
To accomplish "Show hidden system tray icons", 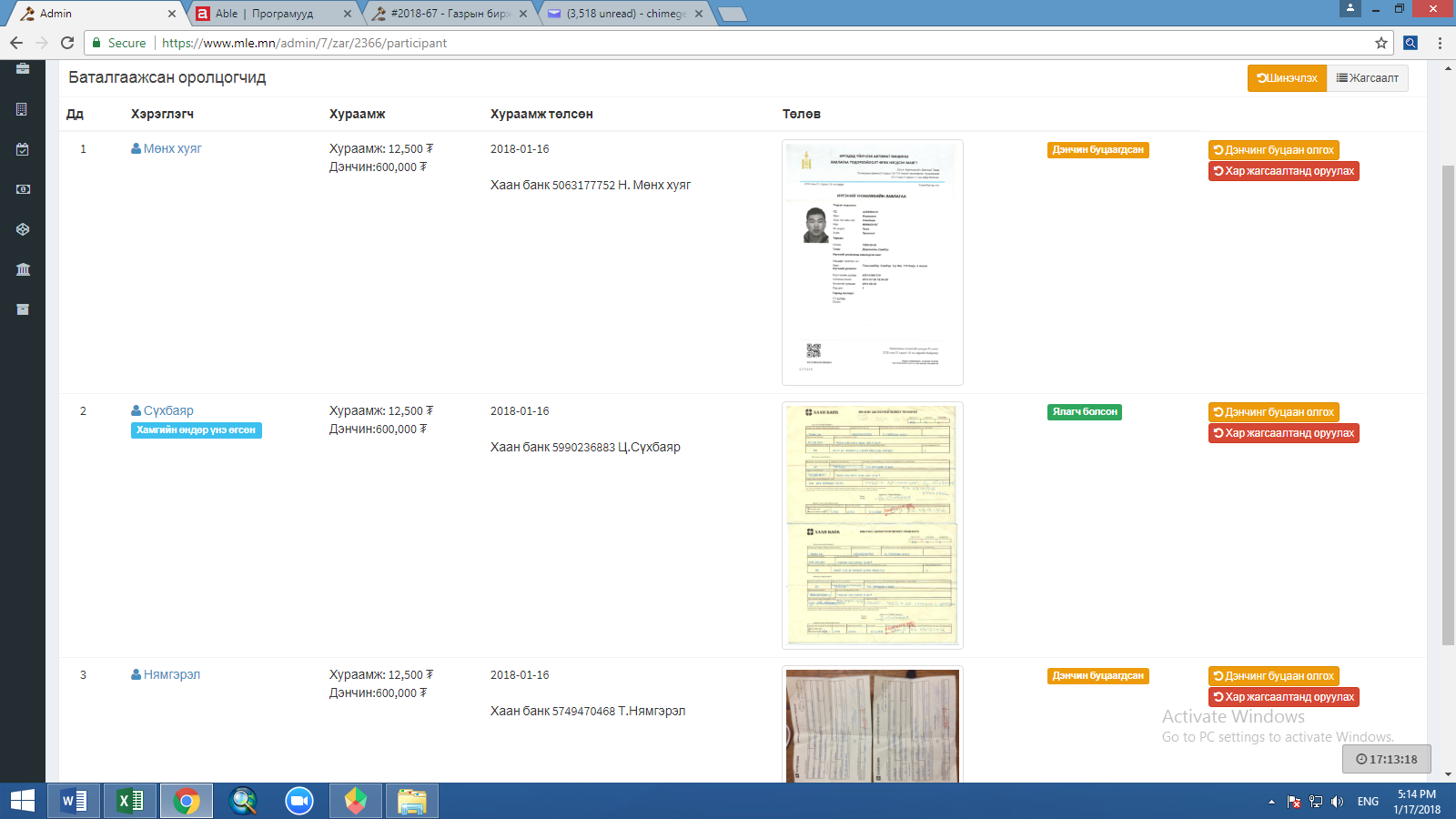I will 1271,802.
